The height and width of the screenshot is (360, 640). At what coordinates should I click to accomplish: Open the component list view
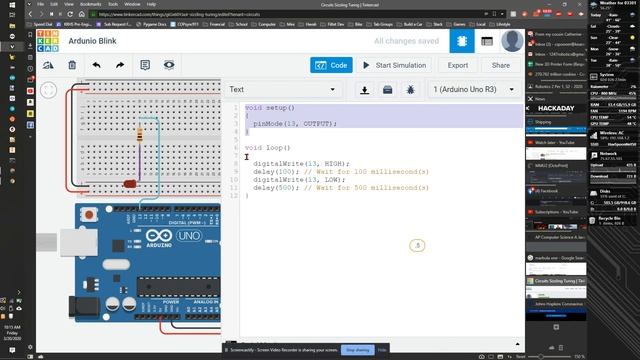(487, 41)
